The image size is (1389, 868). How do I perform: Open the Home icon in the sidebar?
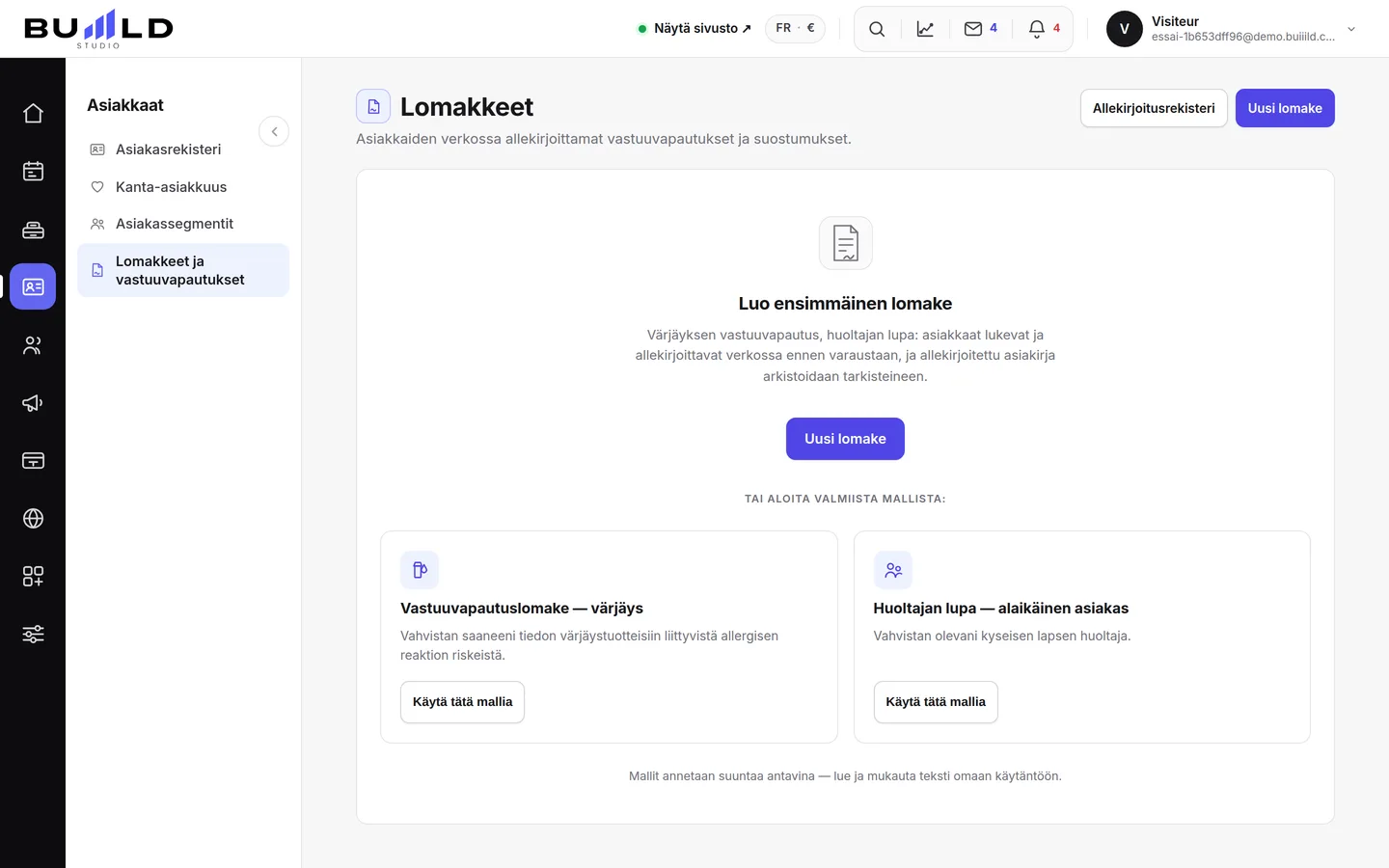(x=33, y=114)
